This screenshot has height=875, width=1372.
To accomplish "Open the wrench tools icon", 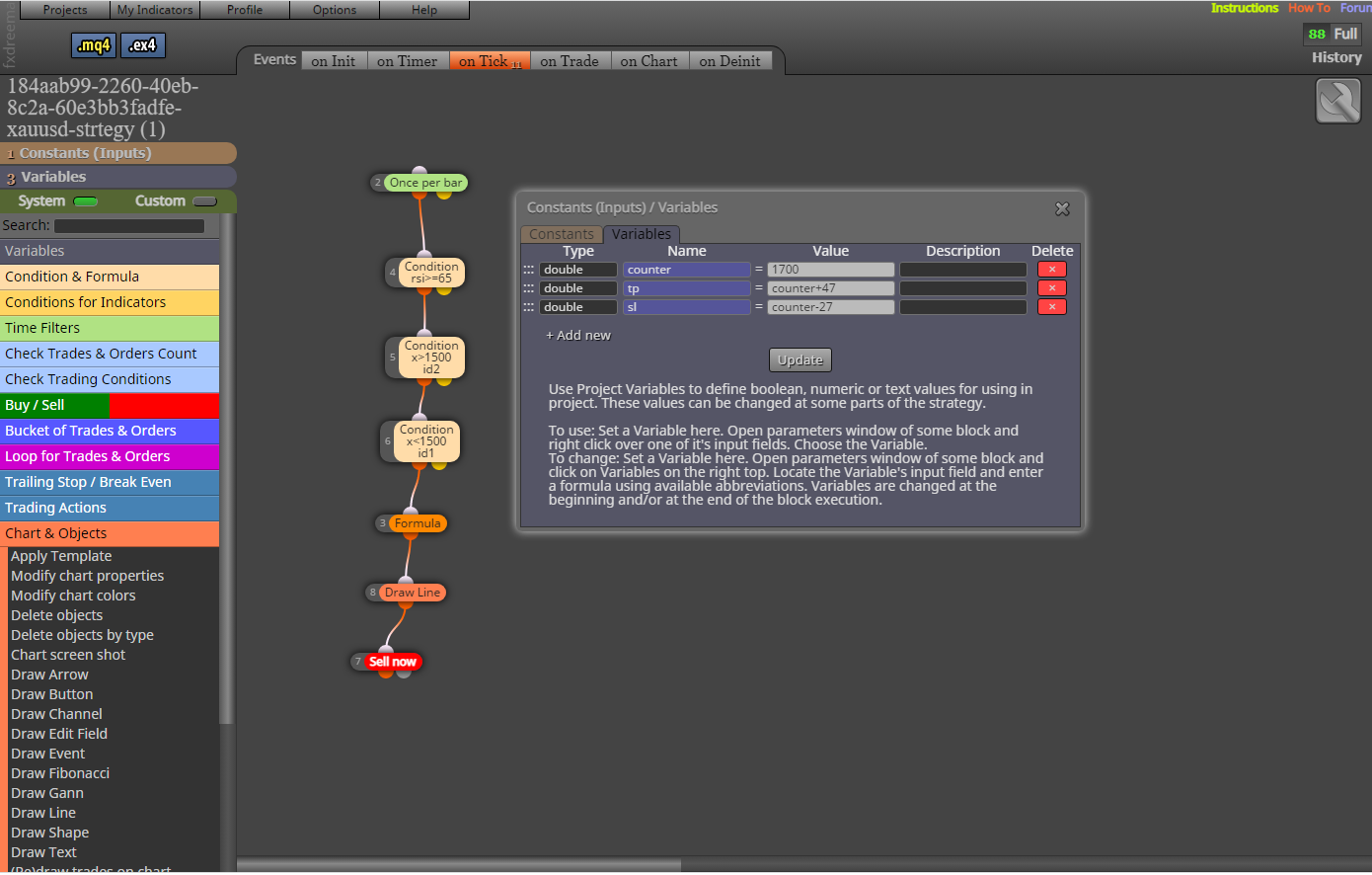I will pyautogui.click(x=1337, y=101).
